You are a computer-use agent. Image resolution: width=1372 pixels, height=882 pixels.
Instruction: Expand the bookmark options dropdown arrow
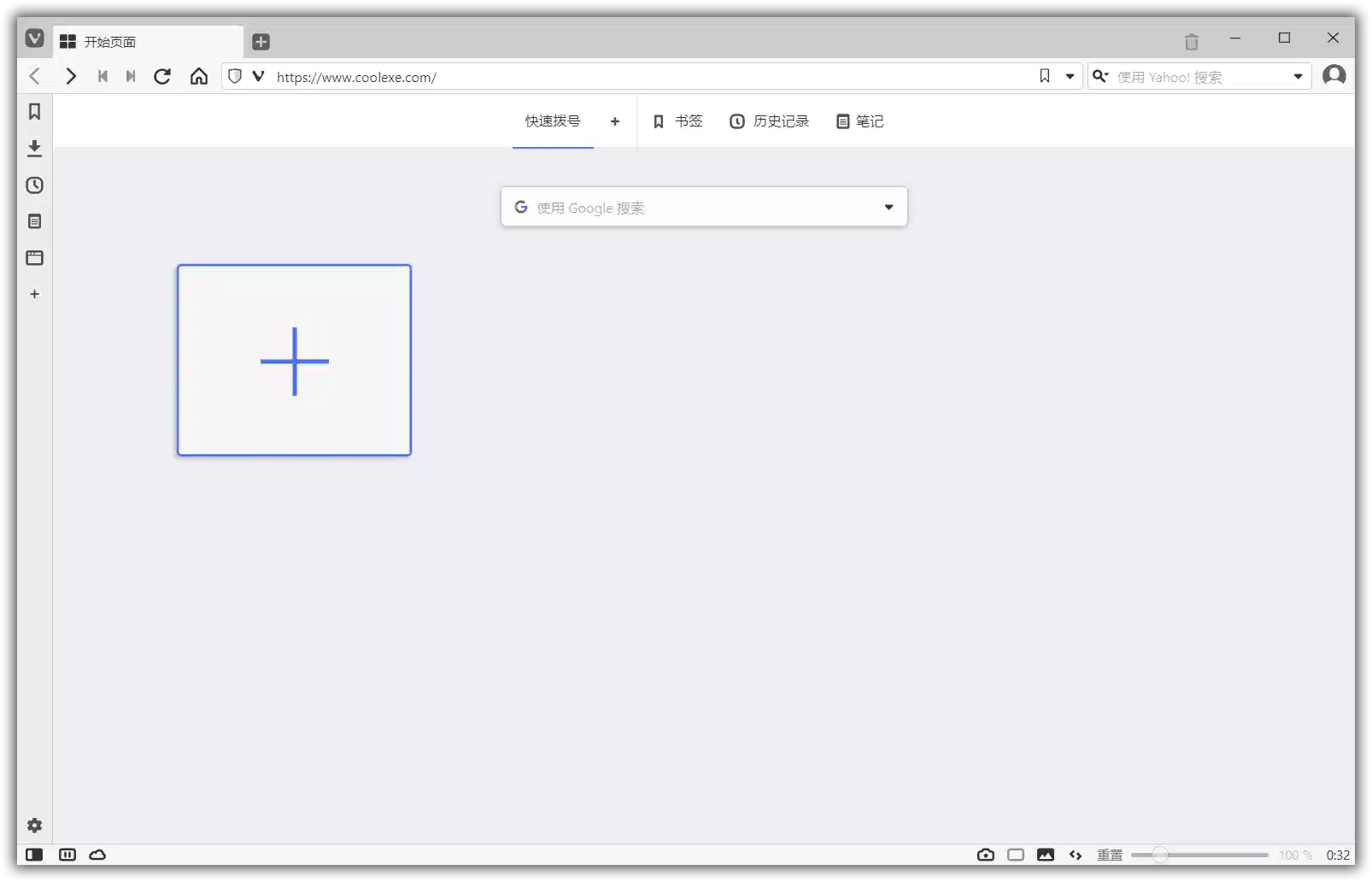point(1070,76)
